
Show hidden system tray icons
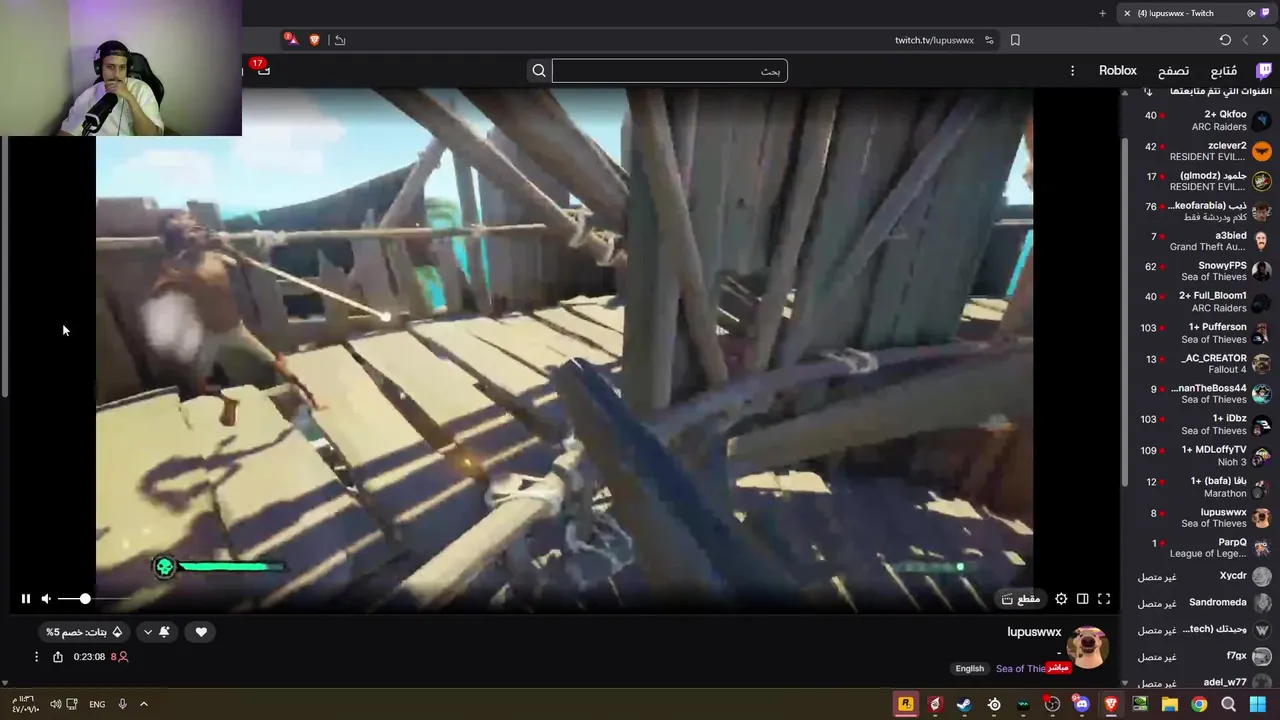(x=144, y=704)
